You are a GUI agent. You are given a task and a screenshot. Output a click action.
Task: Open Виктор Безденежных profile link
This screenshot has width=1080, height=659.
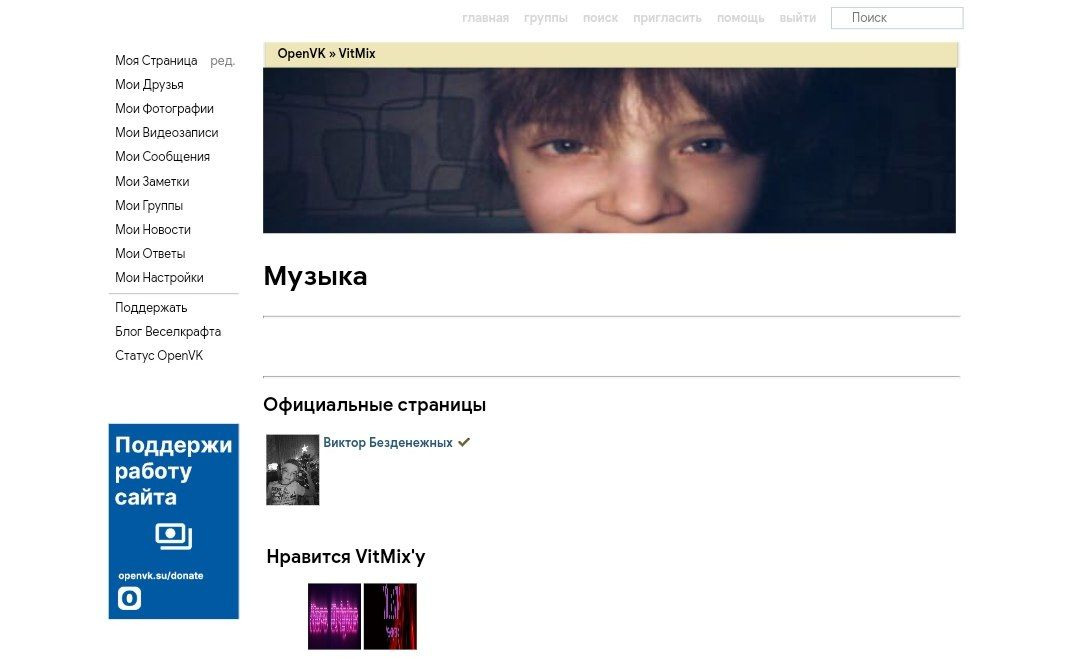pyautogui.click(x=388, y=443)
